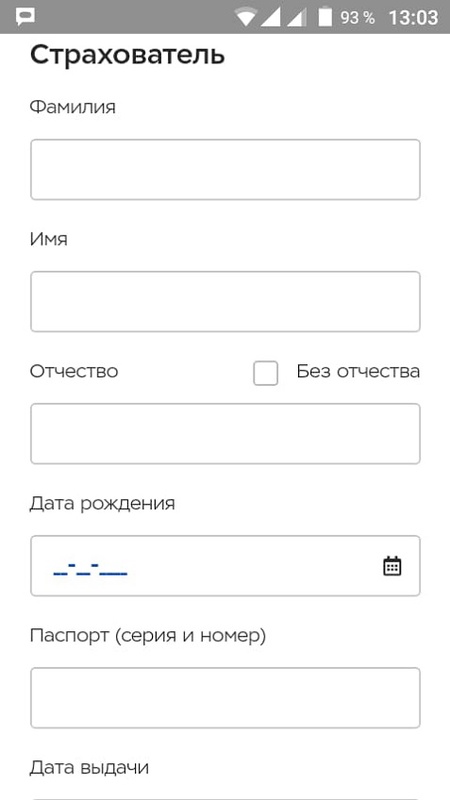Focus the Имя input field
Viewport: 450px width, 800px height.
pos(225,302)
